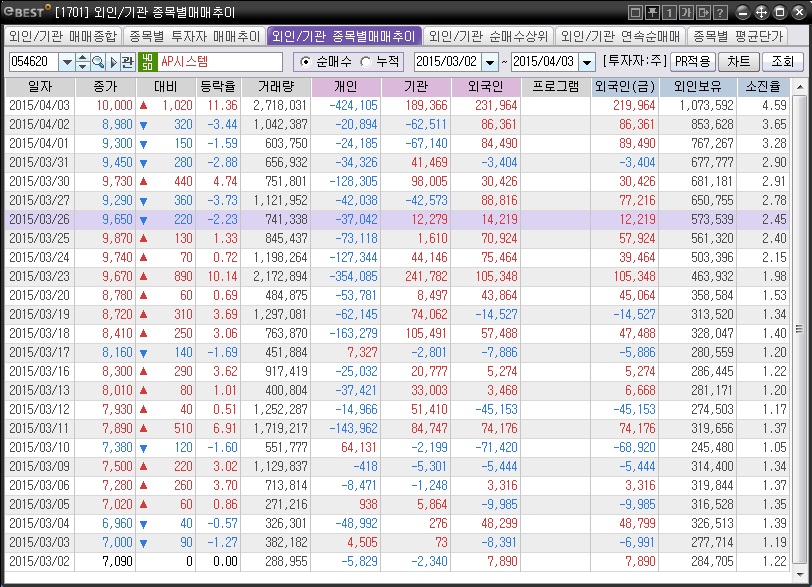This screenshot has height=587, width=812.
Task: Click the 외국인(금) column header
Action: pyautogui.click(x=625, y=86)
